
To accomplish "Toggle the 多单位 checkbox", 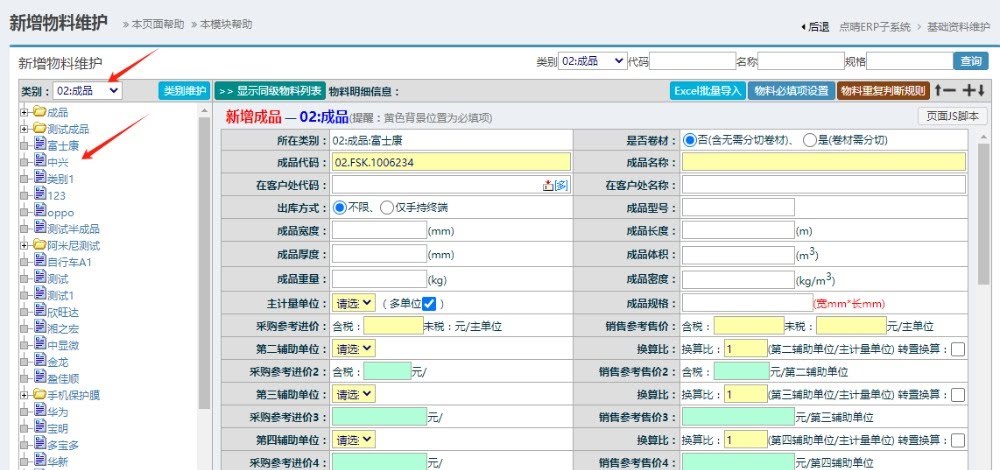I will click(429, 304).
